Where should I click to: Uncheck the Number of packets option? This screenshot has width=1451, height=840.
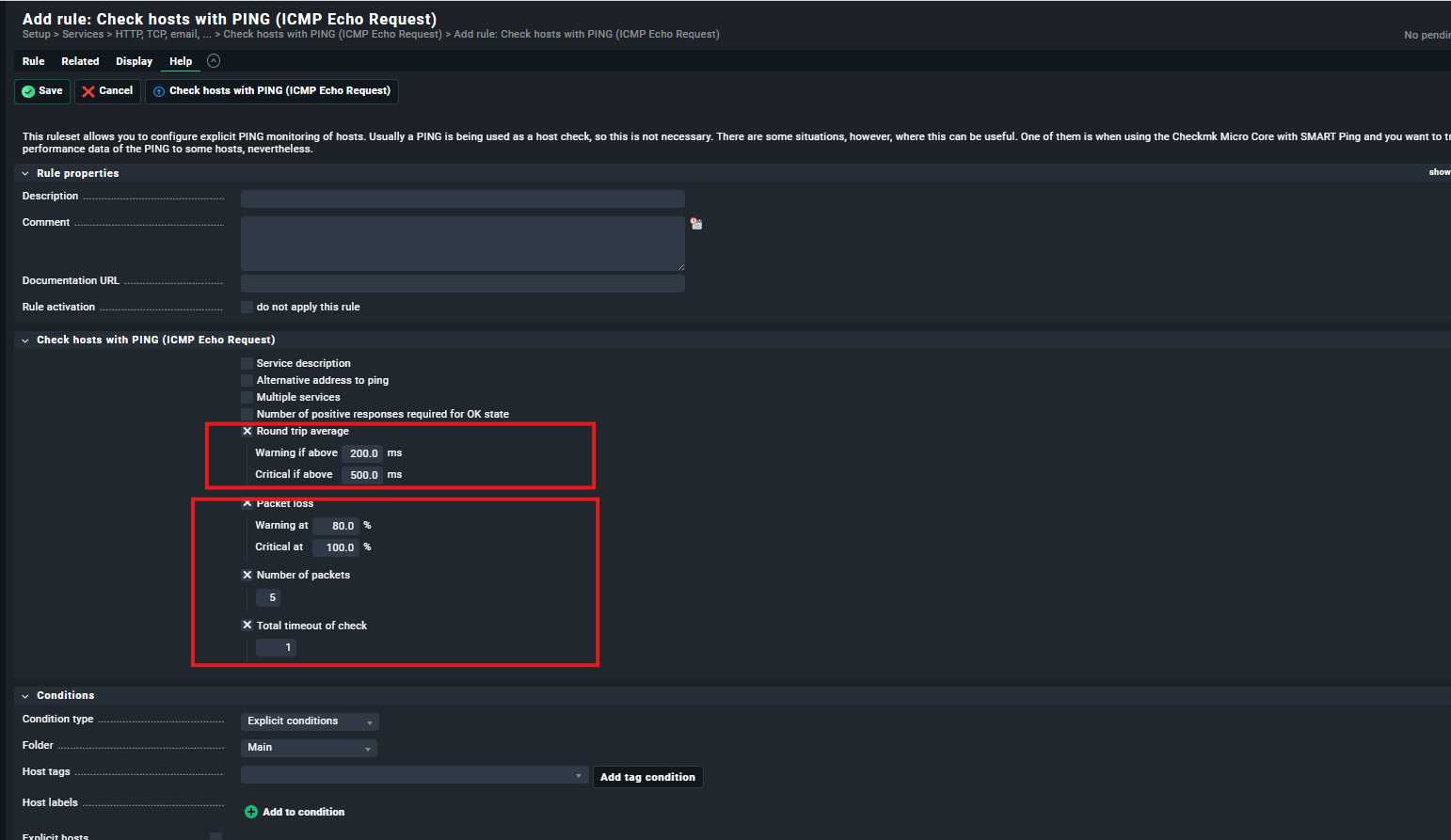pos(247,575)
